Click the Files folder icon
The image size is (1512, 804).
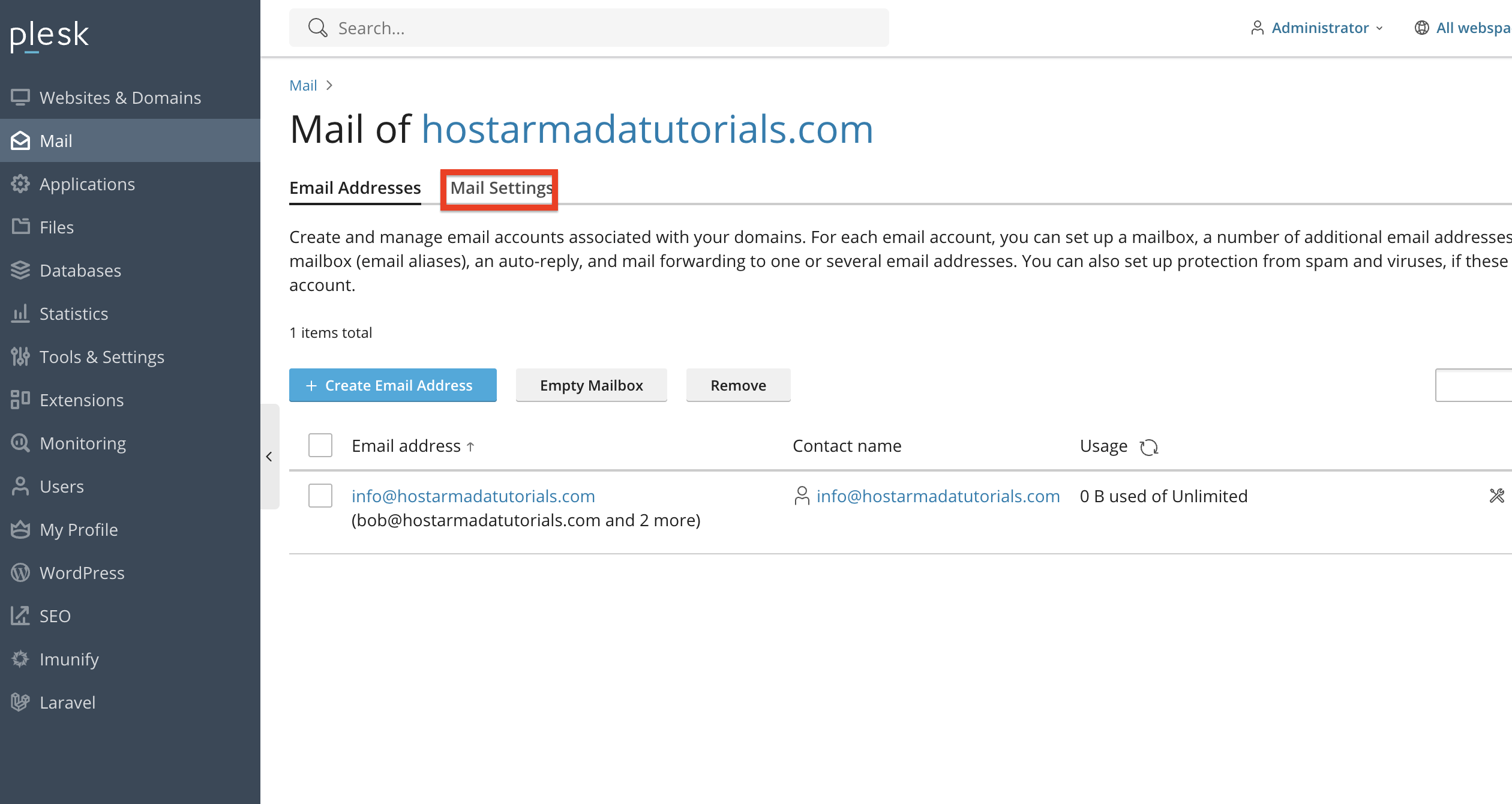coord(20,227)
